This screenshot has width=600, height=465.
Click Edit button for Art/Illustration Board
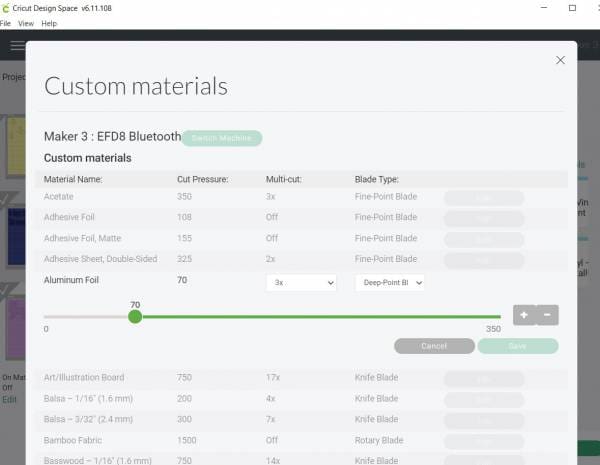[x=484, y=379]
